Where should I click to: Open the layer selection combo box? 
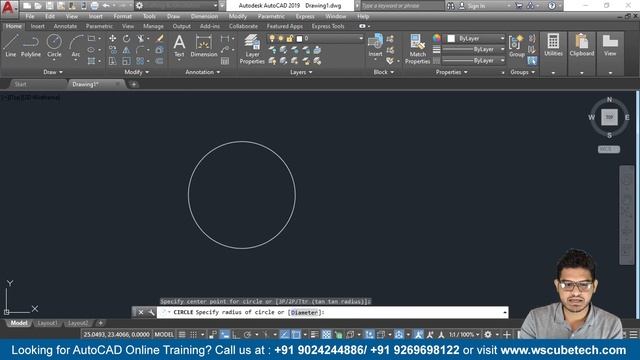coord(315,38)
